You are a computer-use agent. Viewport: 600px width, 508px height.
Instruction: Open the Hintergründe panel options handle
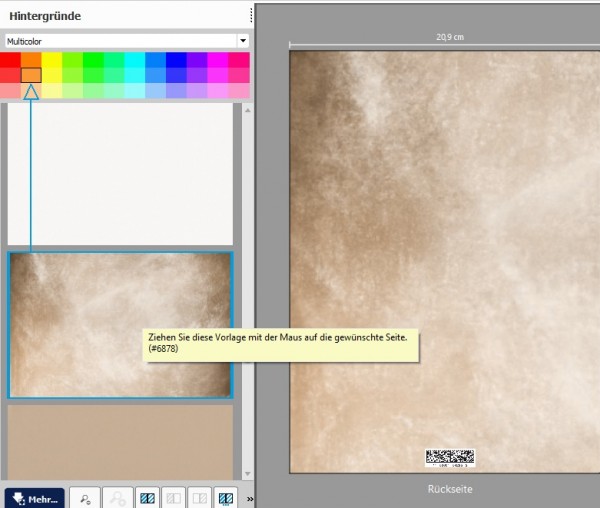click(248, 16)
